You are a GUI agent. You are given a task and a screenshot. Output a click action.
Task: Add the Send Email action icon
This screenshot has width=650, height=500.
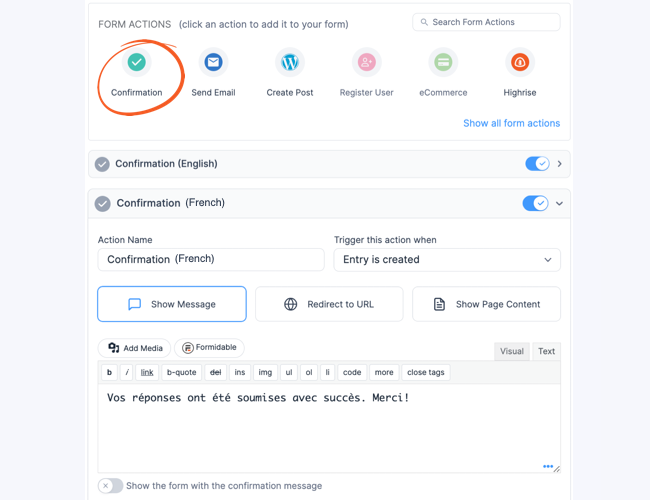[x=213, y=63]
